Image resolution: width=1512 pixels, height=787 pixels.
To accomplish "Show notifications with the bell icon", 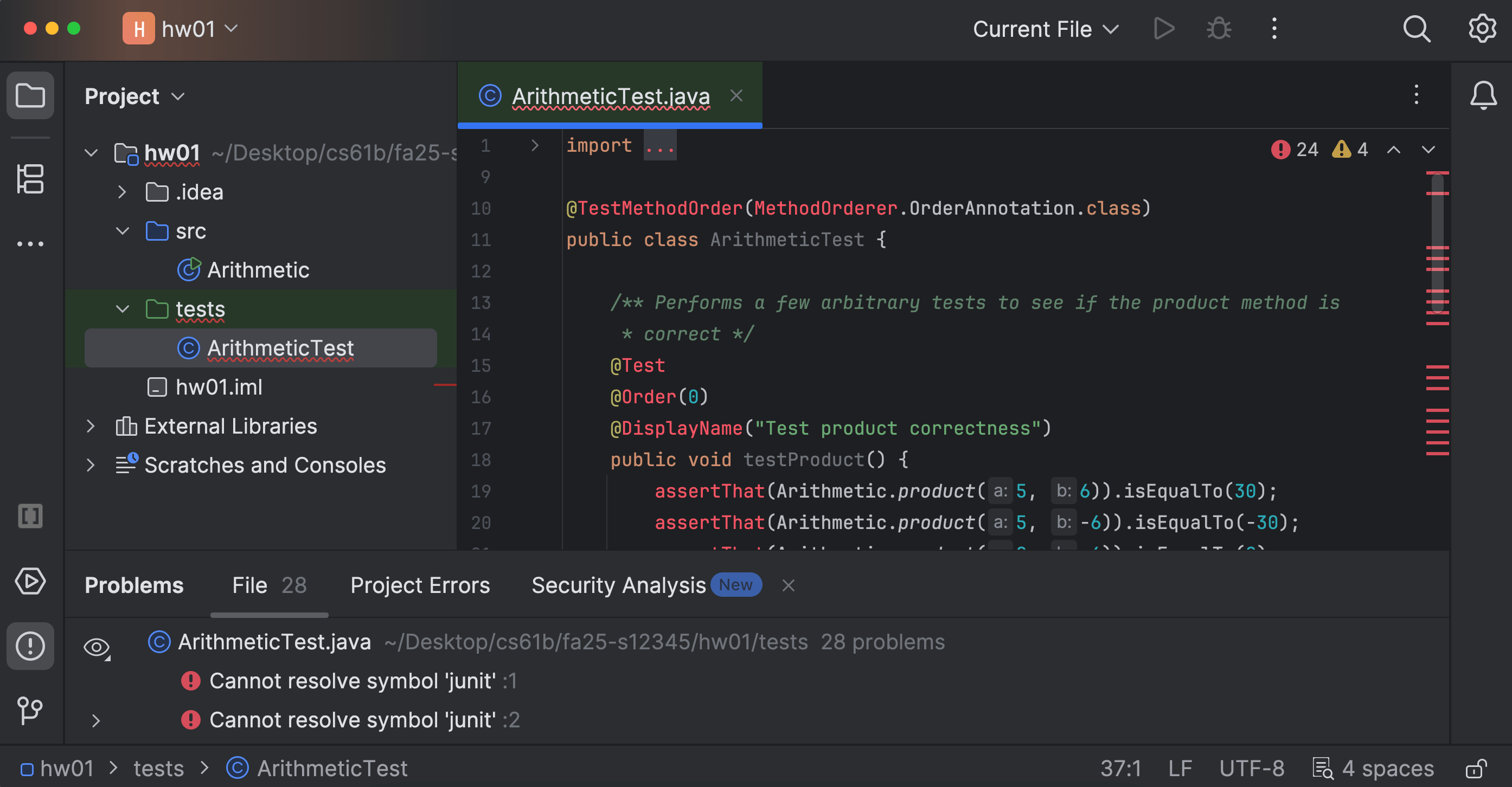I will [x=1484, y=95].
